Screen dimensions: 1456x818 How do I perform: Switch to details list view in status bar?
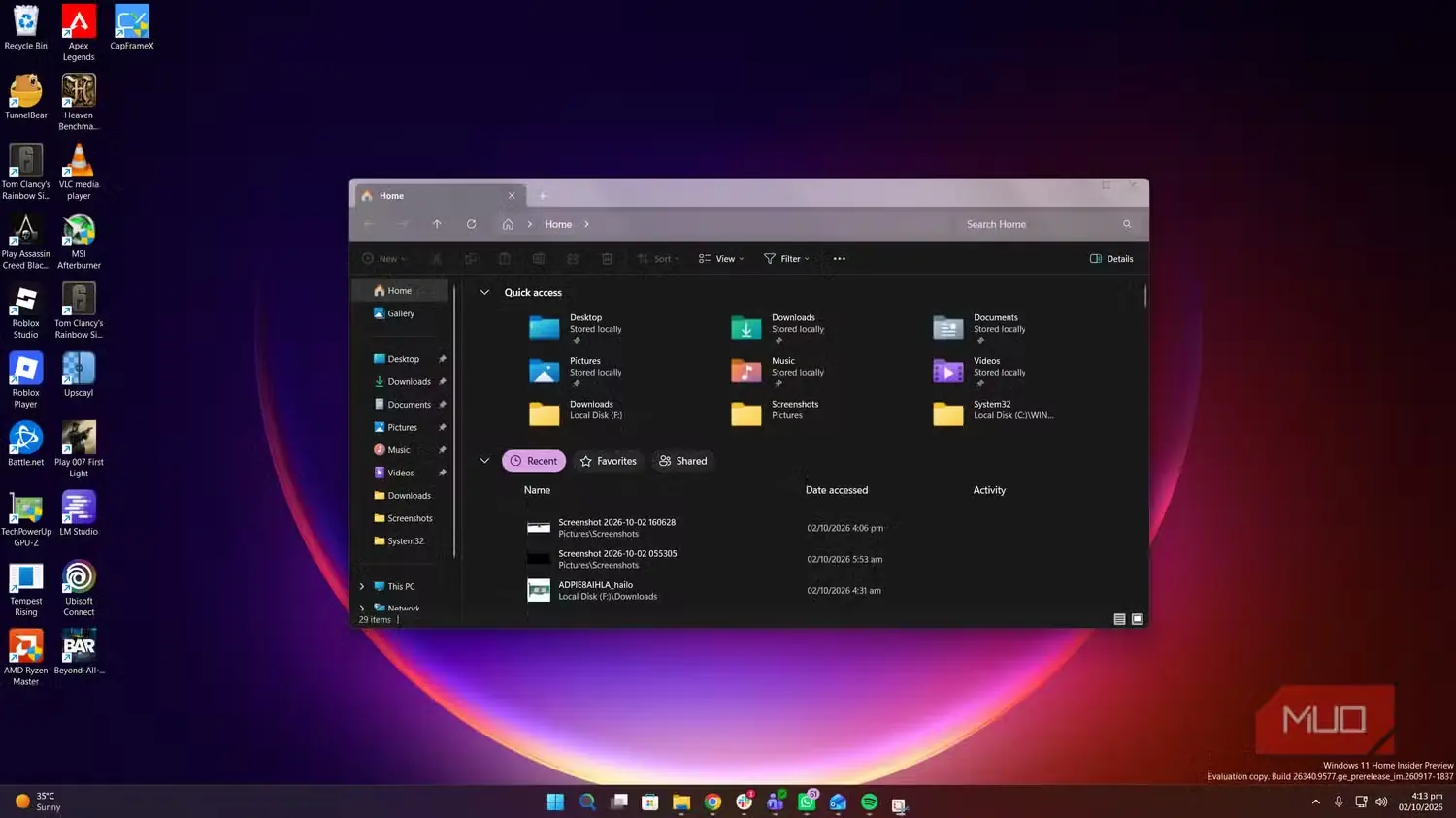[x=1119, y=619]
